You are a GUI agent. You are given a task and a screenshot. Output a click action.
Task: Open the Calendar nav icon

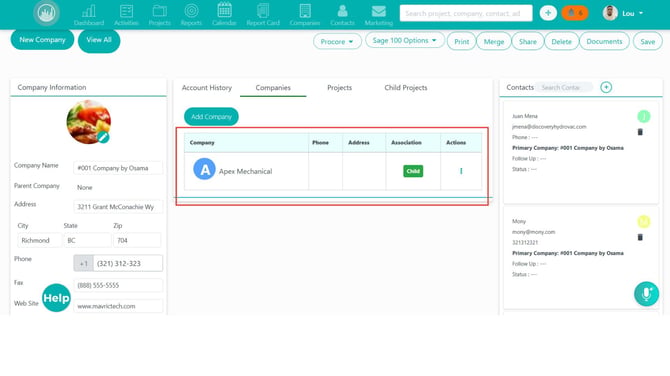pyautogui.click(x=224, y=15)
